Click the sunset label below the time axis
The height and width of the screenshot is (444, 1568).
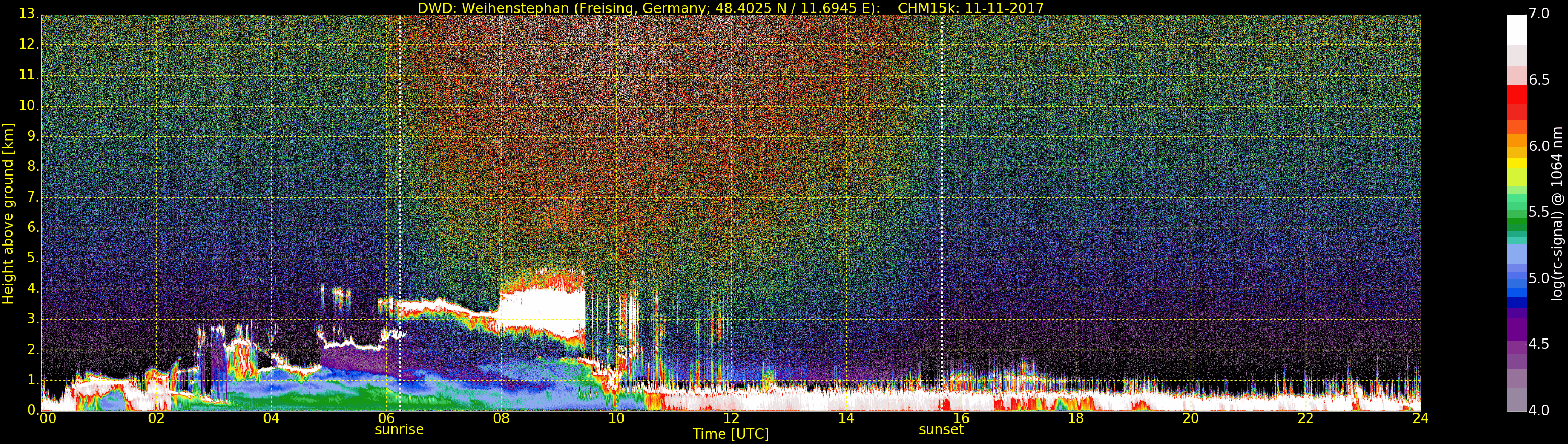click(x=941, y=429)
